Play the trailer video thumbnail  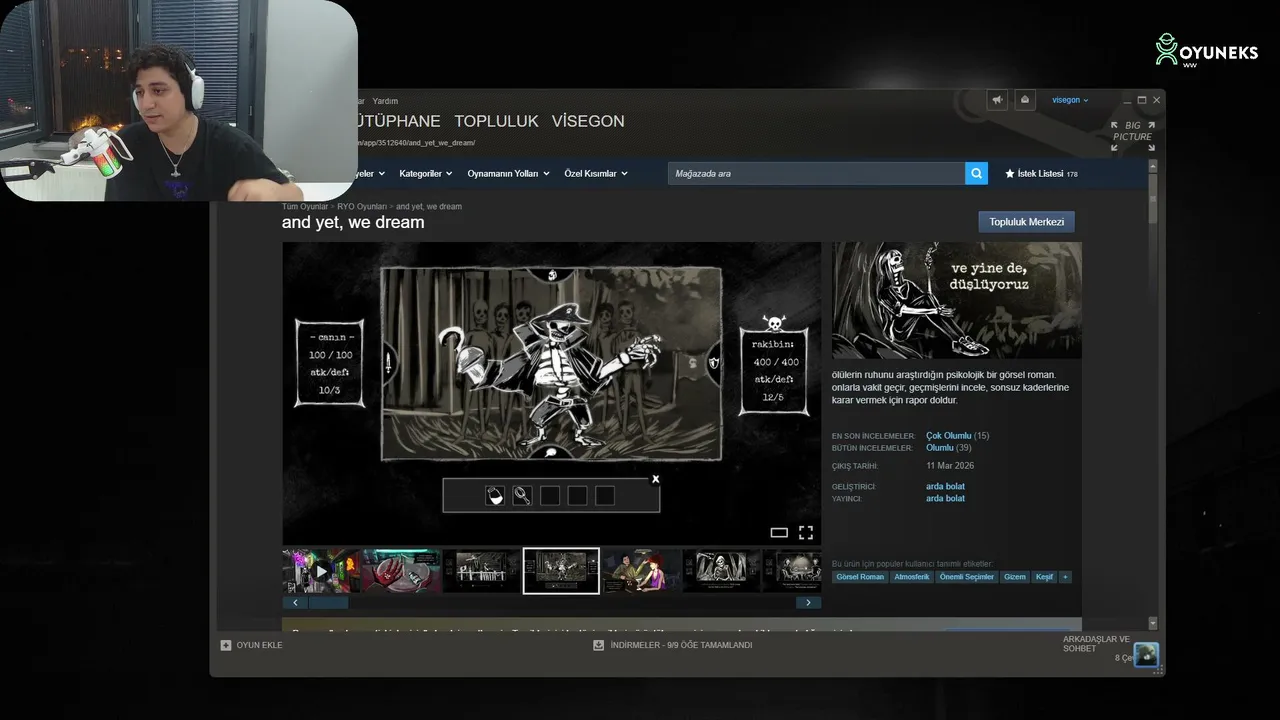pyautogui.click(x=321, y=571)
